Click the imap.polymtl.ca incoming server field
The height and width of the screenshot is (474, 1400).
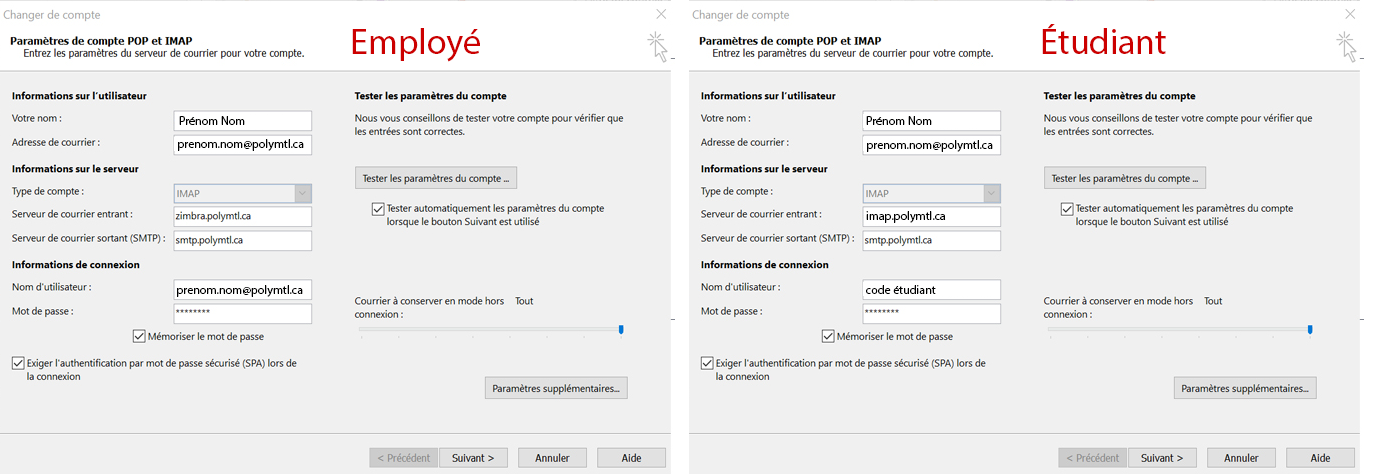pyautogui.click(x=932, y=216)
